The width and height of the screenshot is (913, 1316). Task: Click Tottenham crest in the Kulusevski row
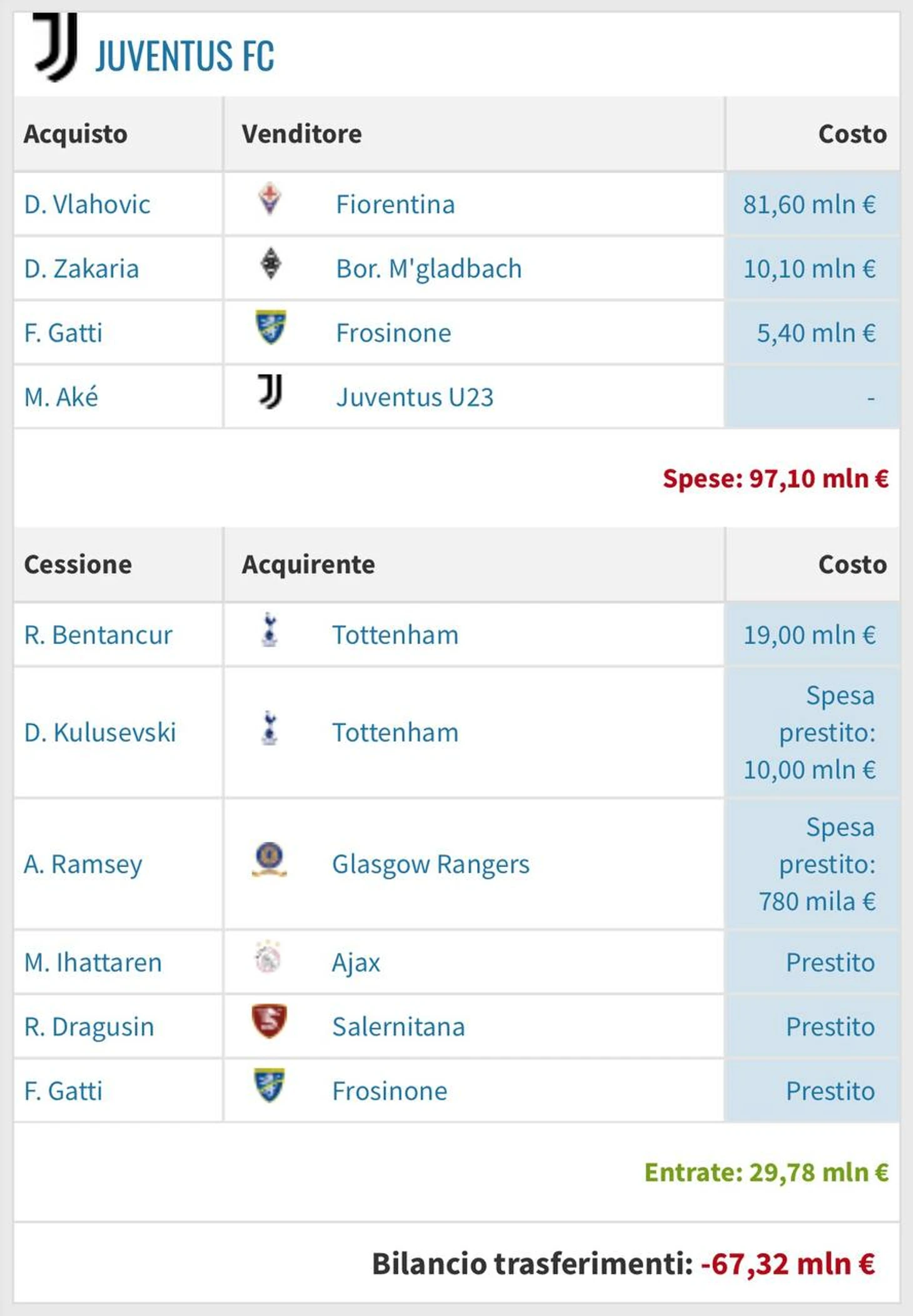[270, 728]
